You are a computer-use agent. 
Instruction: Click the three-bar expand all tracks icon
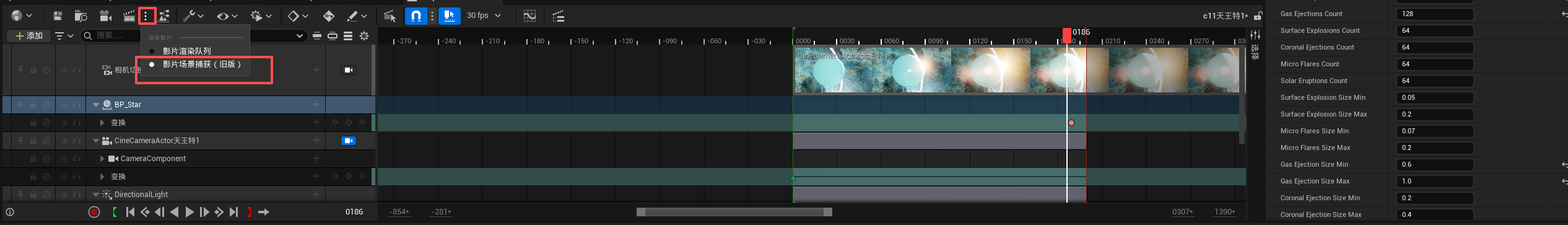(x=348, y=36)
